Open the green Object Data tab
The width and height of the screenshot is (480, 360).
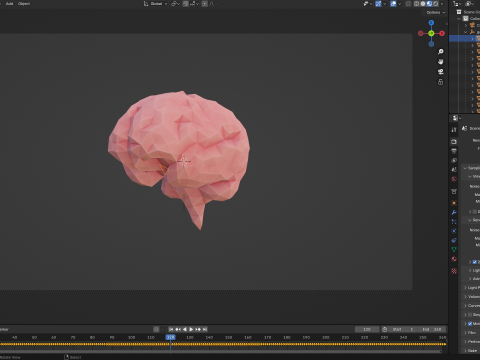pos(454,250)
